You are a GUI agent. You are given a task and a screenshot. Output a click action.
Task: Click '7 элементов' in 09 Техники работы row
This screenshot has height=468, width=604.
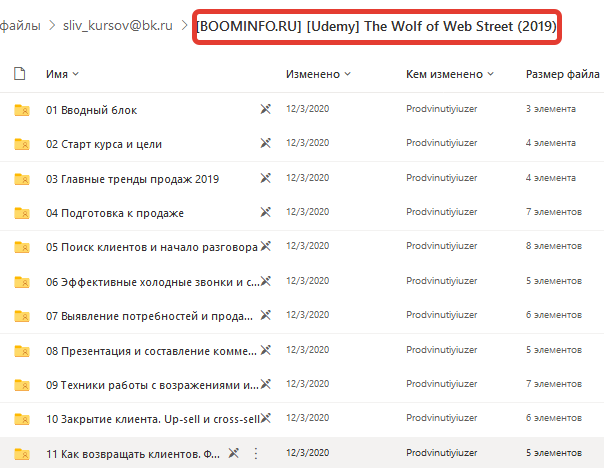click(x=554, y=384)
